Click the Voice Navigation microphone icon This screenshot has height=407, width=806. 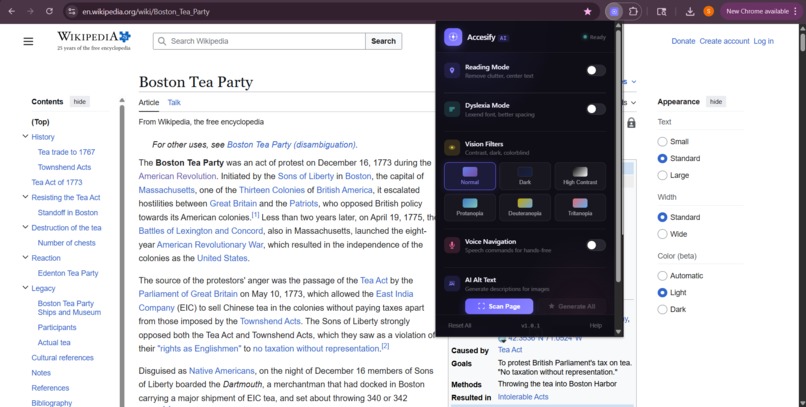coord(452,245)
